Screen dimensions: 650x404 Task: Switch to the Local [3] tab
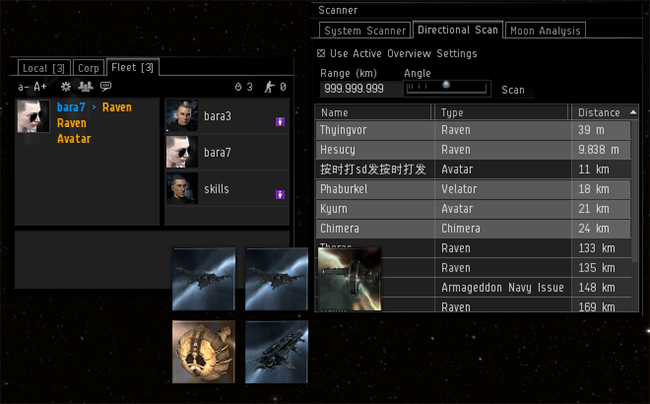point(44,68)
